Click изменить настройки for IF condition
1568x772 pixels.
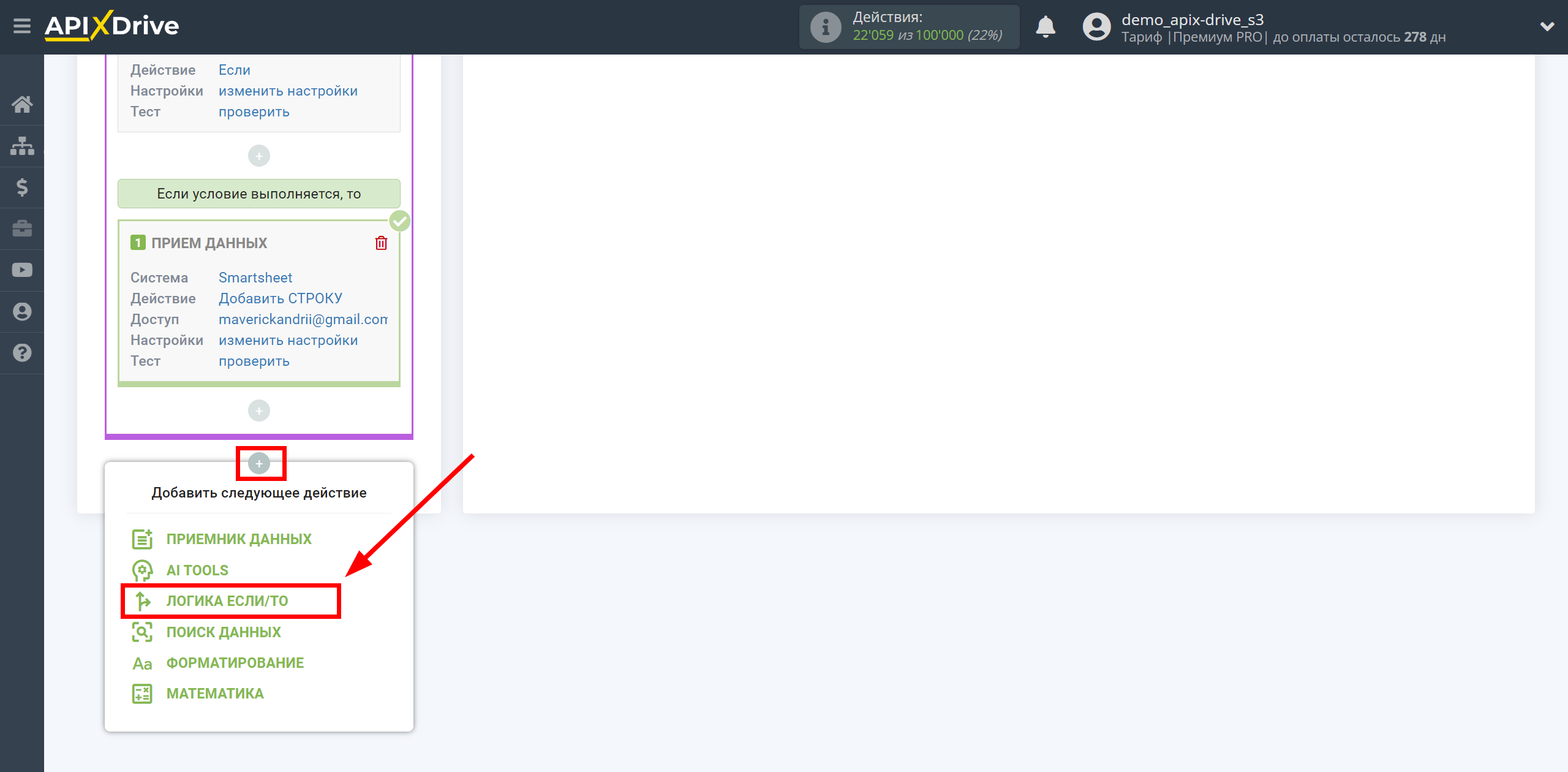point(287,90)
